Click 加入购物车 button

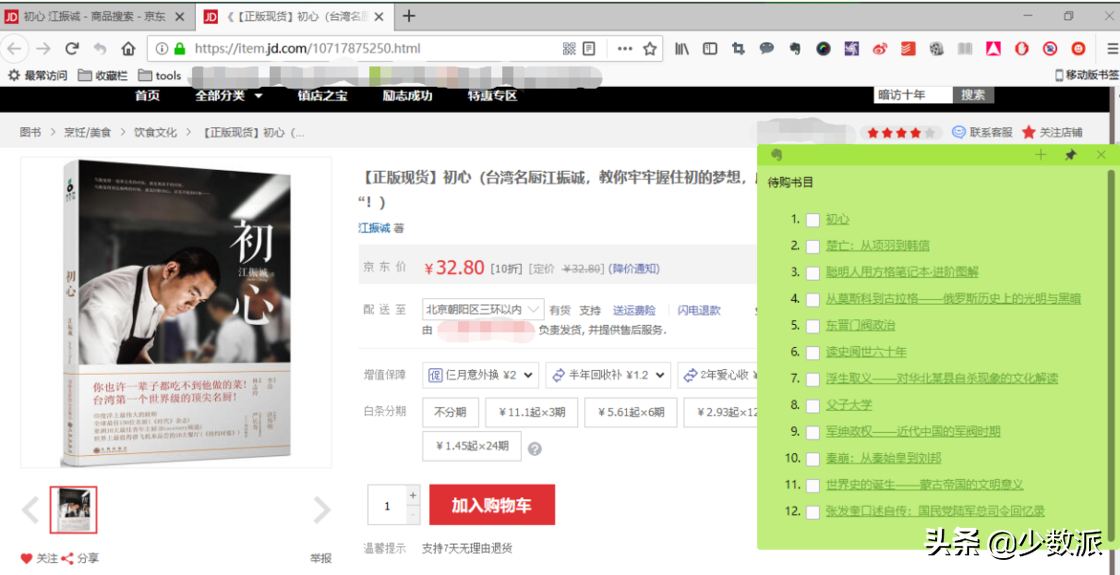tap(491, 506)
